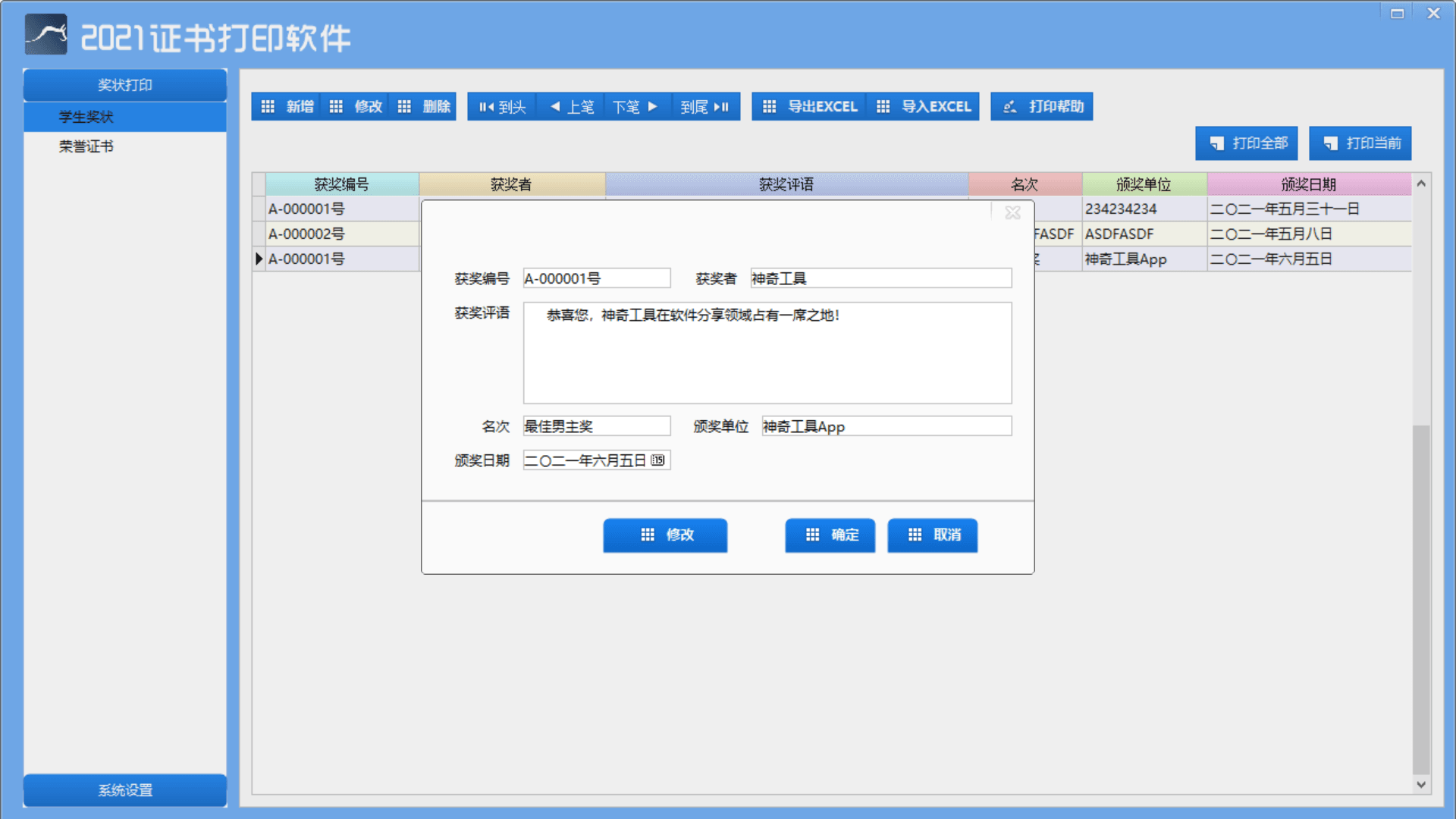
Task: Maximize the application window
Action: click(x=1397, y=14)
